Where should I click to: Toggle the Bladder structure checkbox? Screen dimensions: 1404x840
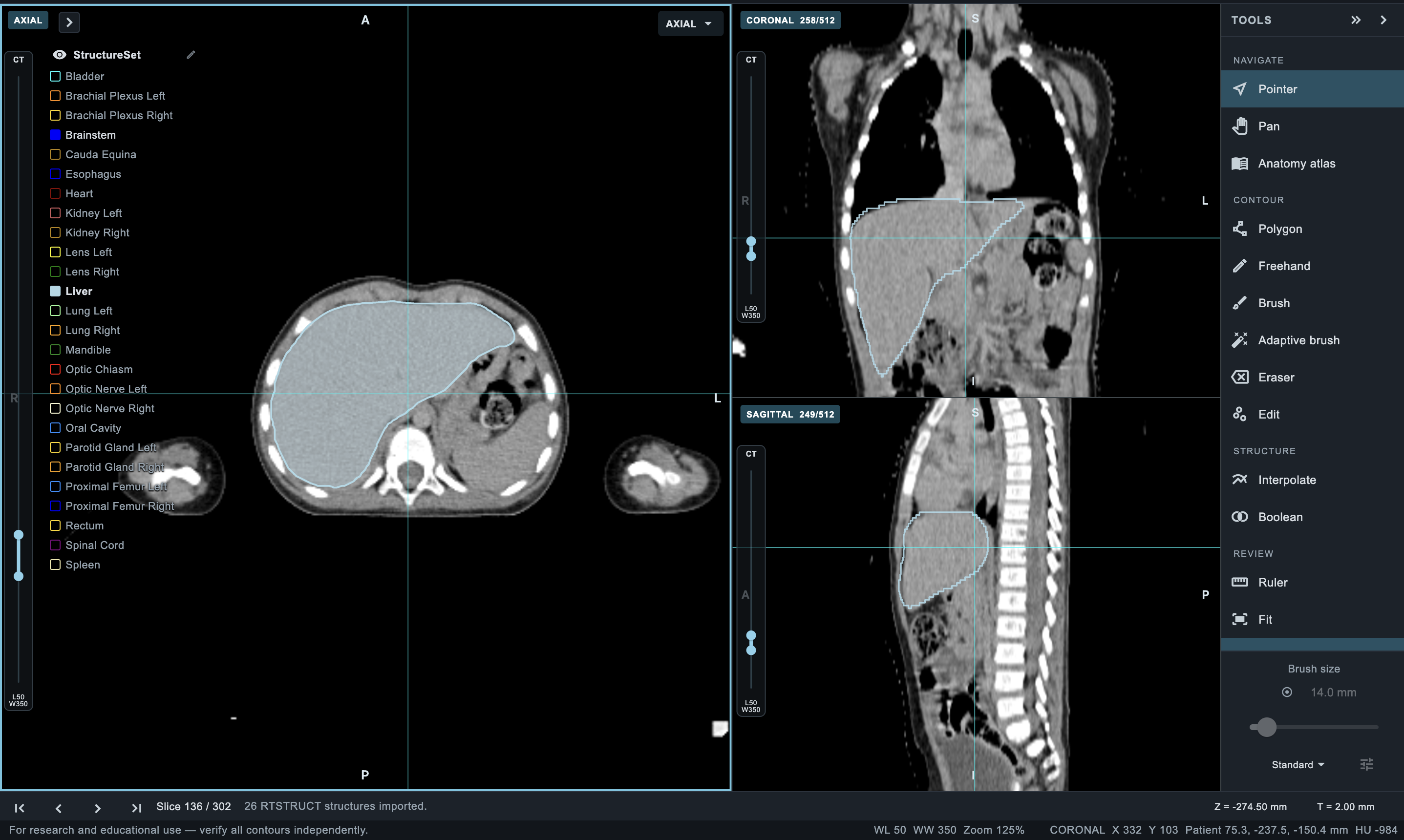click(55, 76)
